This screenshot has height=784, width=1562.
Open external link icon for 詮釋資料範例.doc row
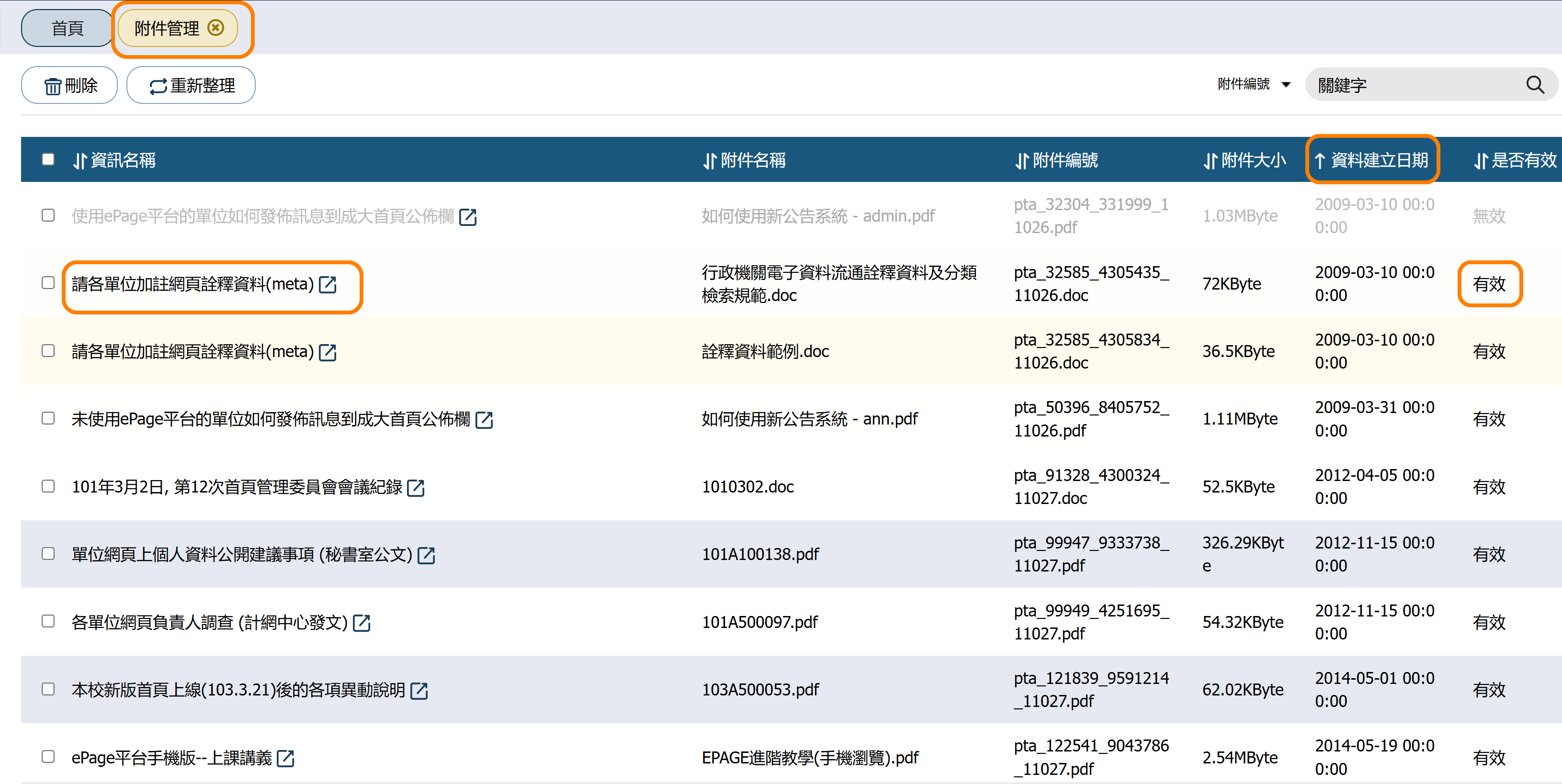(x=328, y=352)
